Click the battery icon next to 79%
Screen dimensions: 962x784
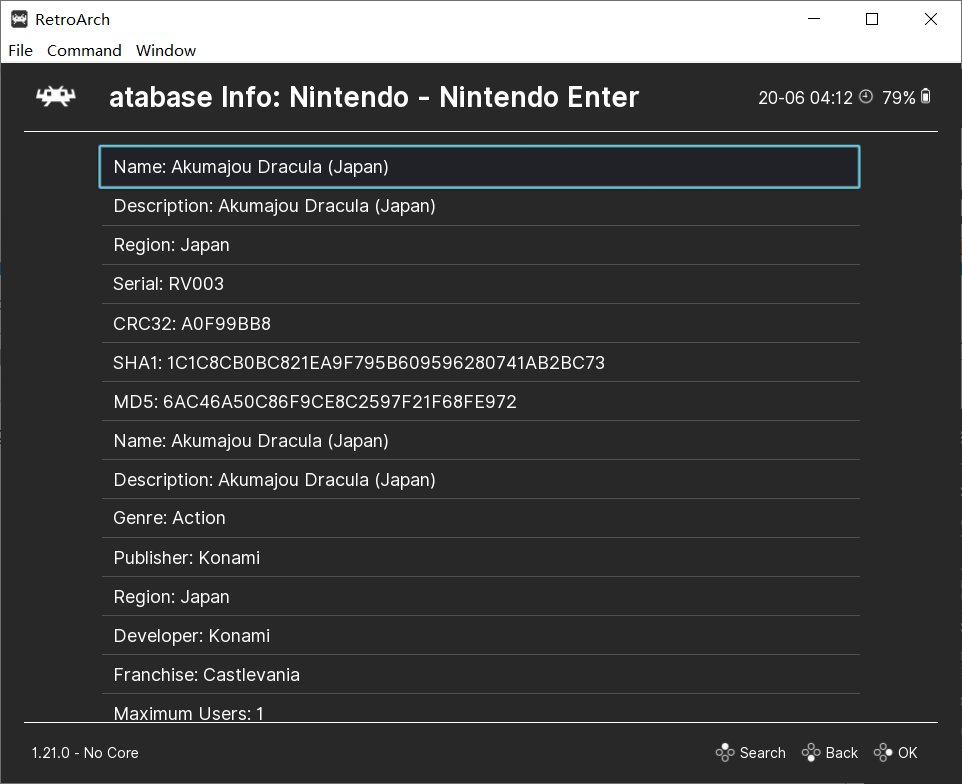pos(926,96)
